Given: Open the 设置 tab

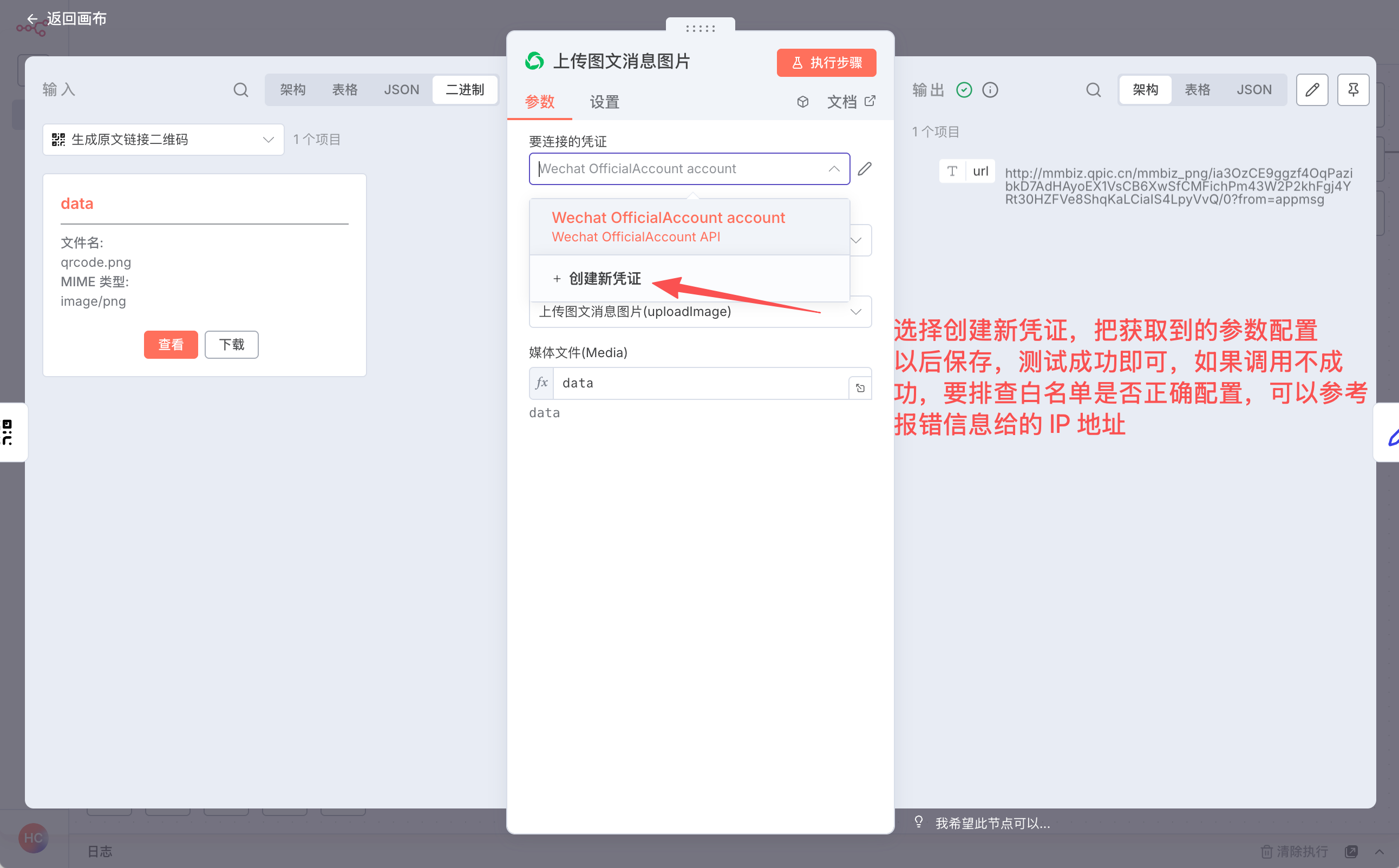Looking at the screenshot, I should (x=604, y=102).
